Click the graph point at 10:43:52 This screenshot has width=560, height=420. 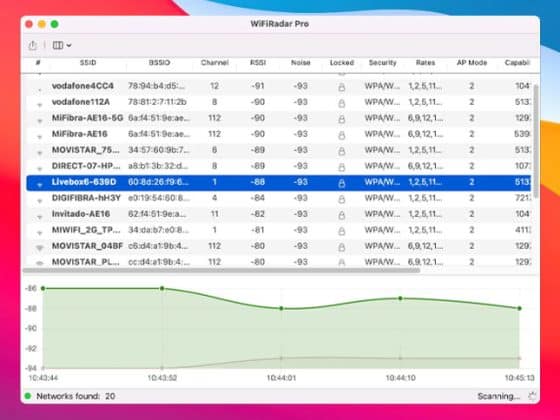162,288
